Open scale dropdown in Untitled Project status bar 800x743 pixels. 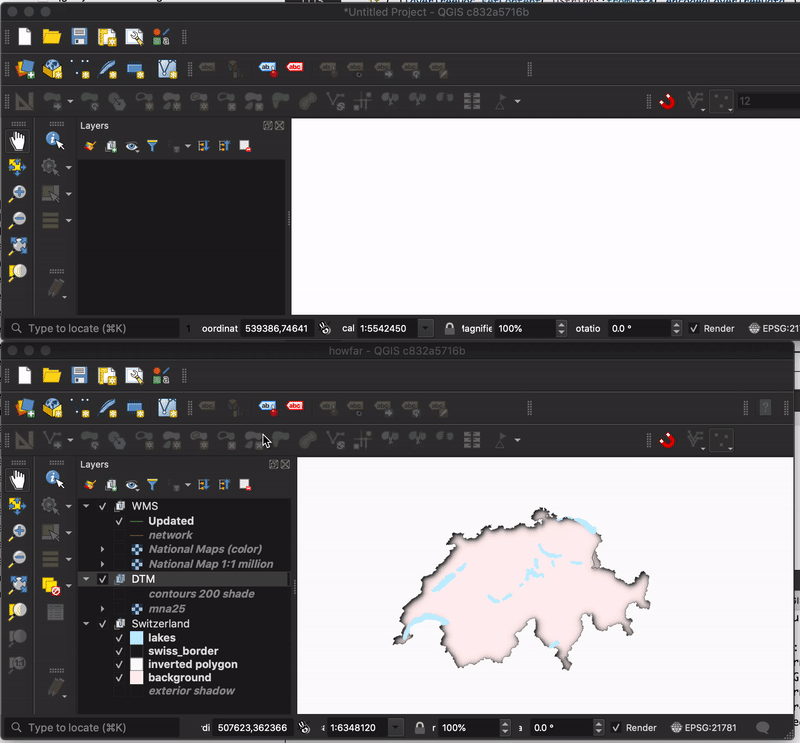pos(426,328)
